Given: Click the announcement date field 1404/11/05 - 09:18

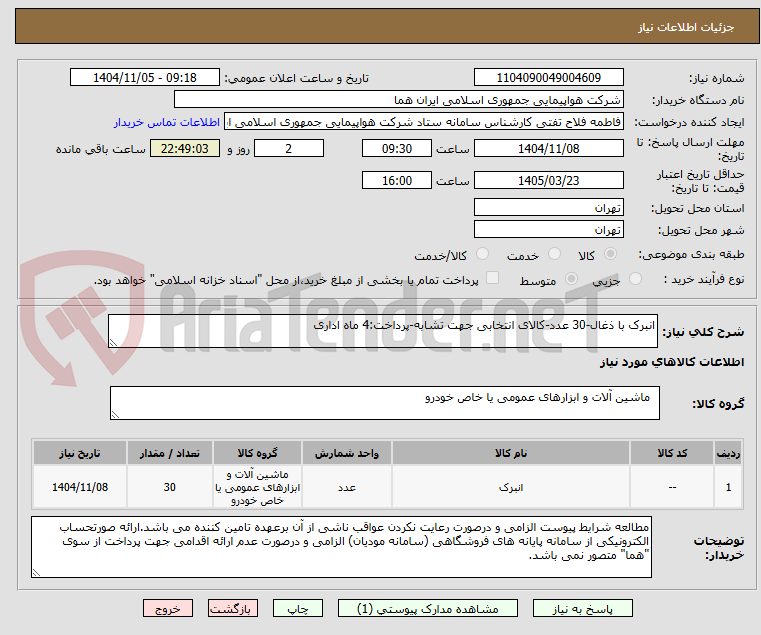Looking at the screenshot, I should click(145, 77).
